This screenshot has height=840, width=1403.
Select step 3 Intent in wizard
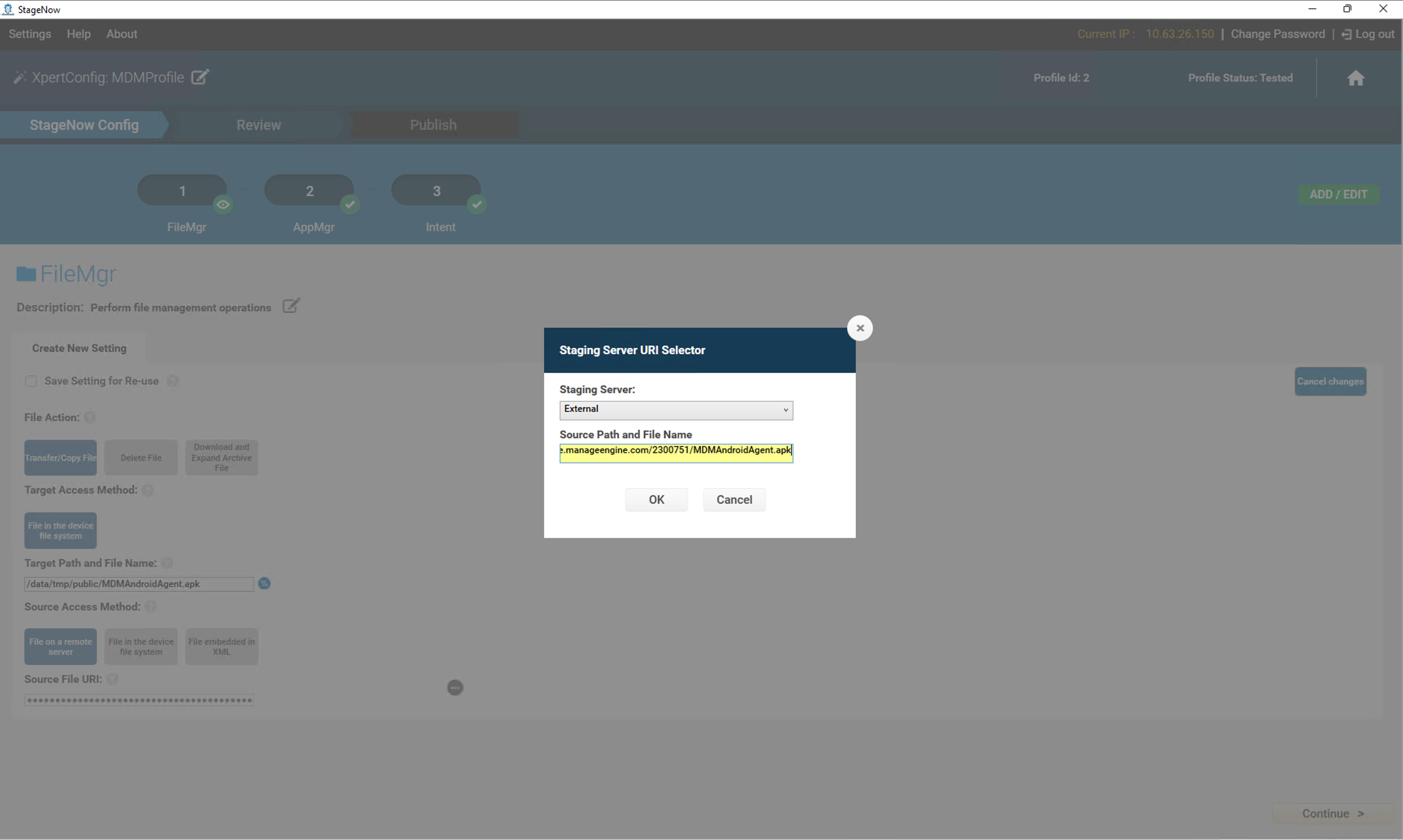436,191
